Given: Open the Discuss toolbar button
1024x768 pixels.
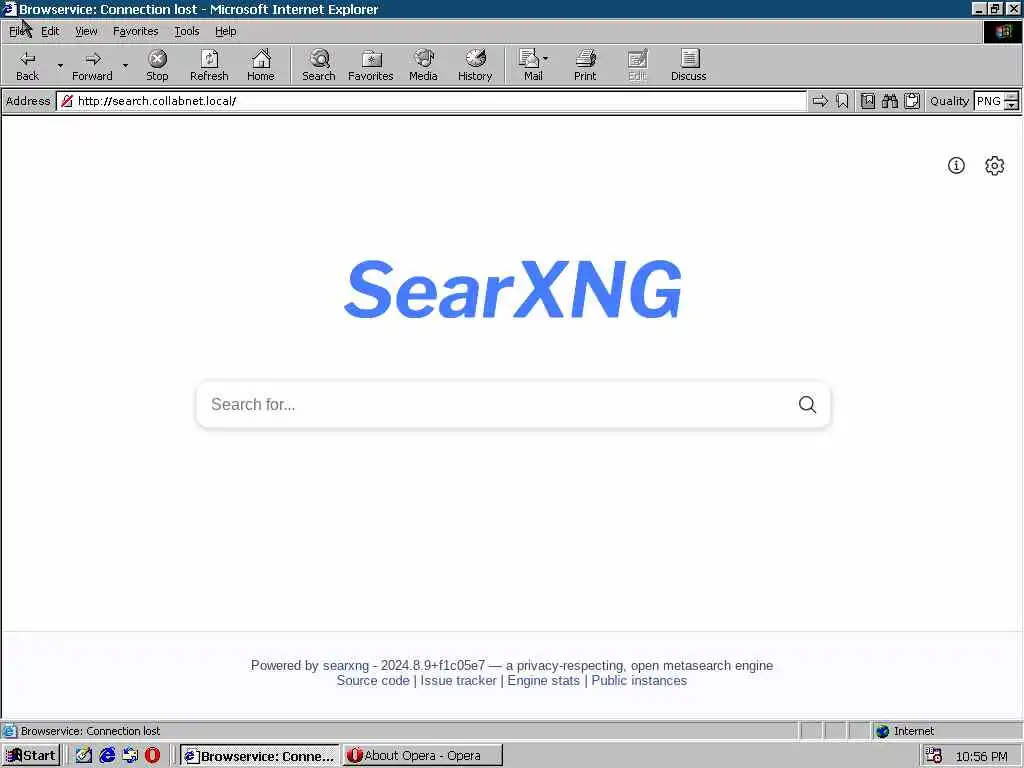Looking at the screenshot, I should (688, 65).
